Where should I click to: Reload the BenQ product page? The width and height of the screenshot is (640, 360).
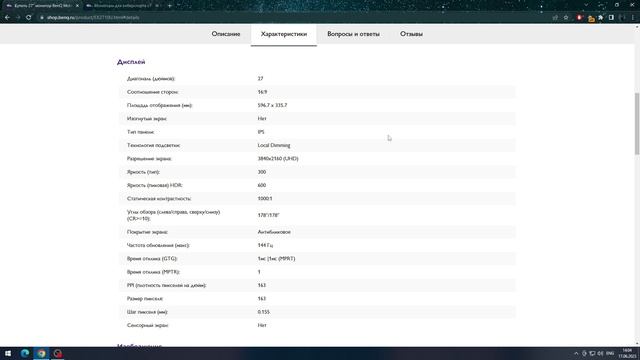pos(29,18)
